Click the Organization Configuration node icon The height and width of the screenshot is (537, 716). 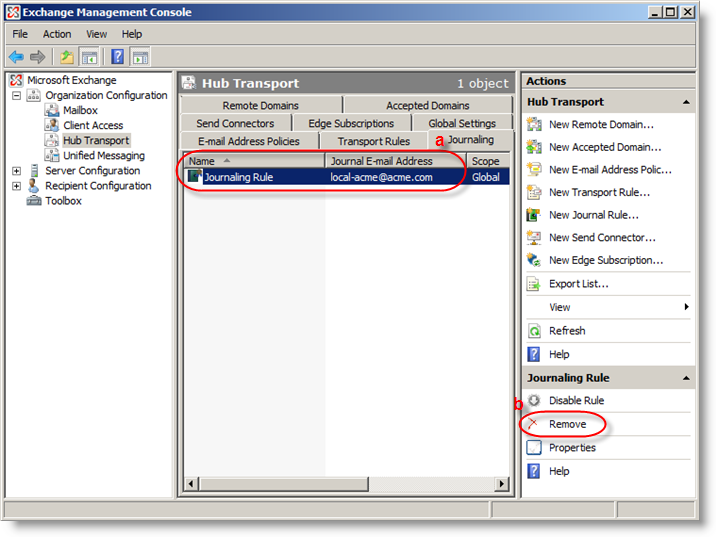(33, 95)
